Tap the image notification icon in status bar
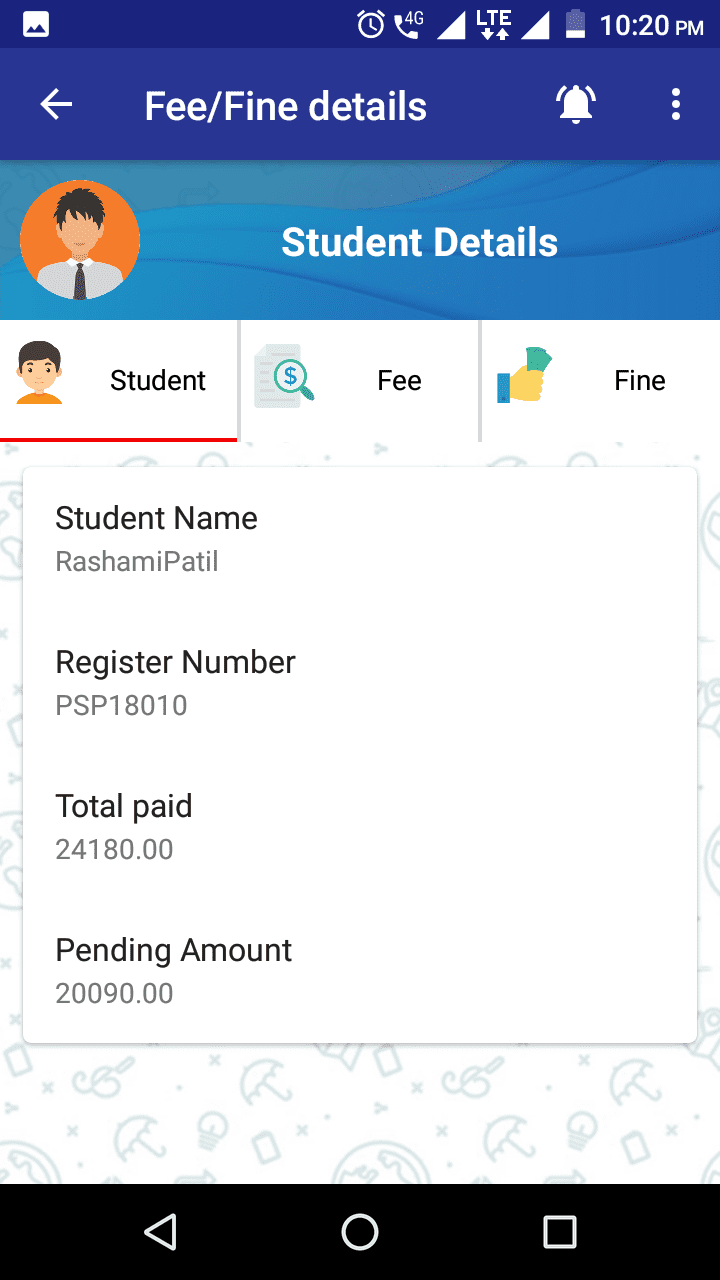 (x=36, y=24)
